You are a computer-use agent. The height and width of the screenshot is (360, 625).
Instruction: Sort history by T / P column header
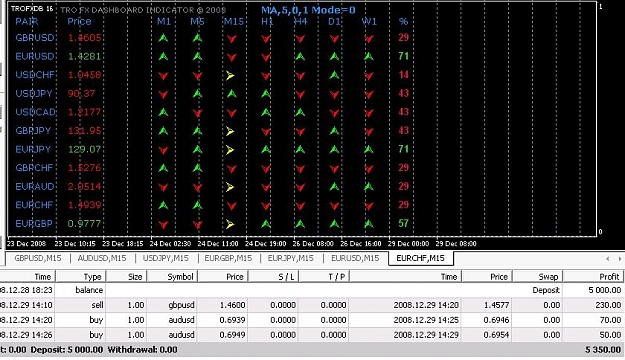pos(324,277)
